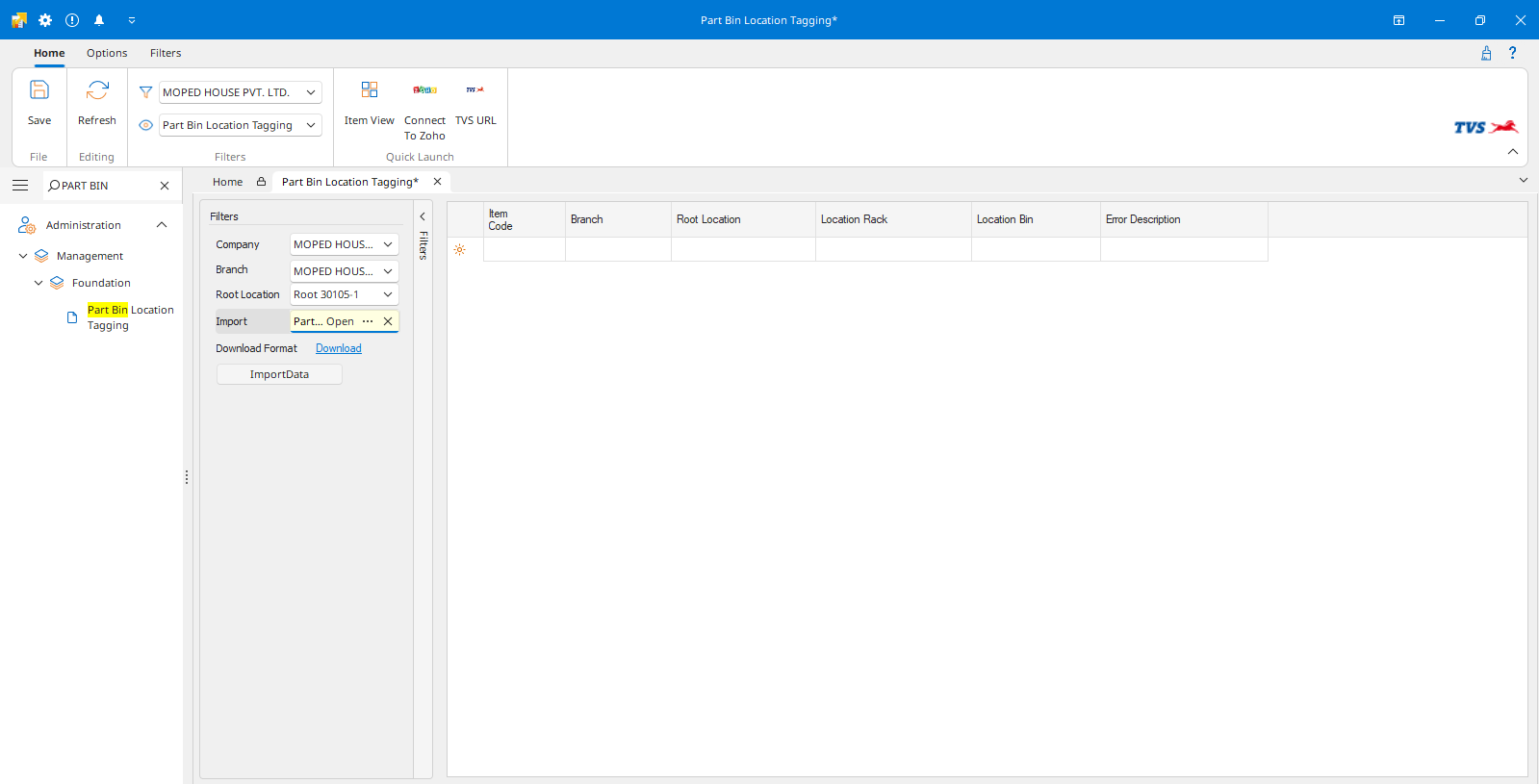Open the notifications bell
Viewport: 1539px width, 784px height.
pos(99,20)
